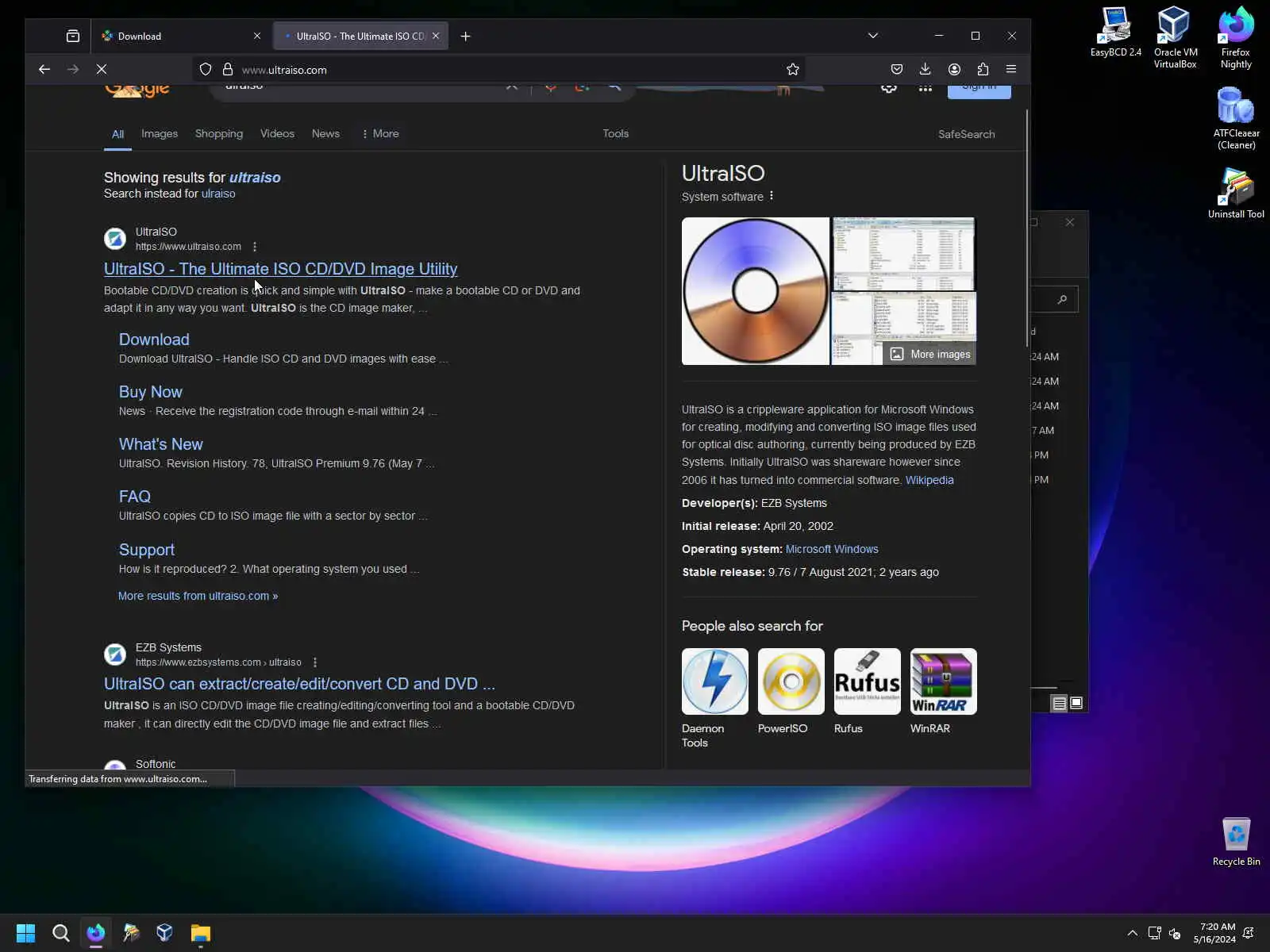Open File Explorer from the taskbar

coord(200,933)
